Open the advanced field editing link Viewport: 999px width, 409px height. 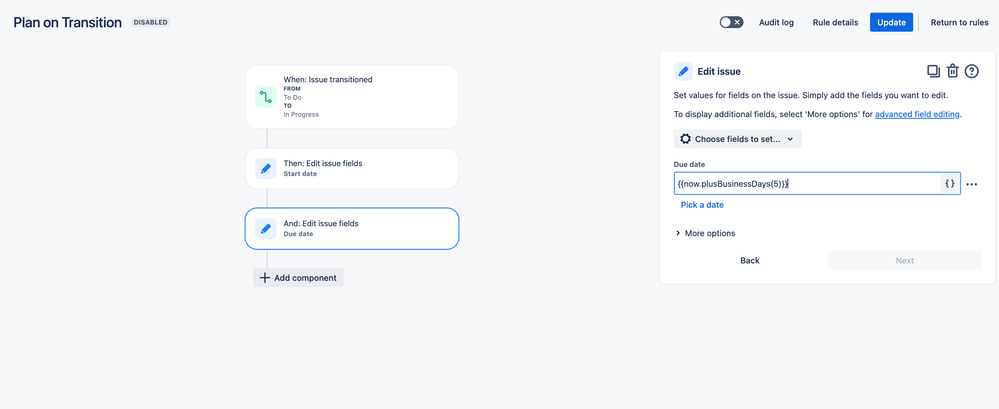point(917,115)
